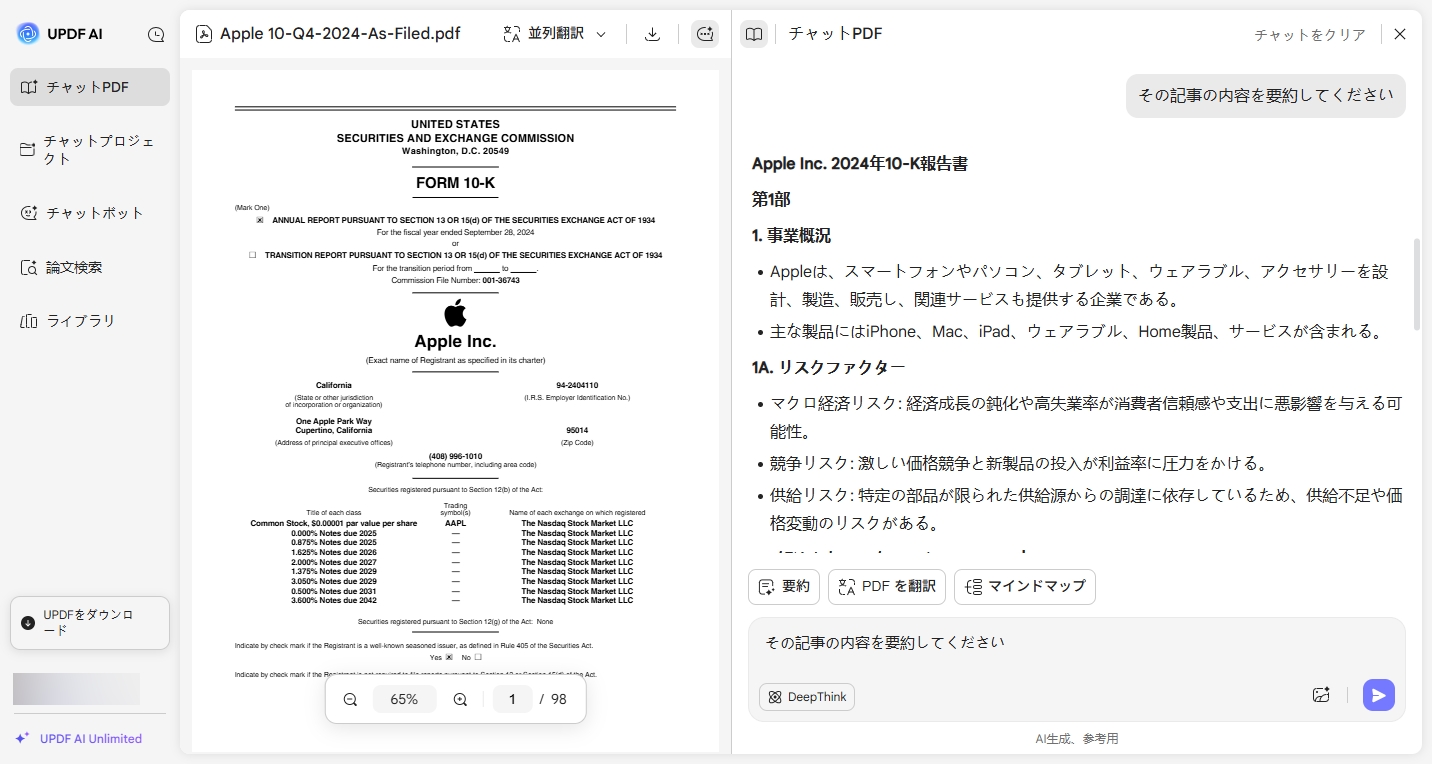Click the 65% zoom level field
Screen dimensions: 1432x764
tap(404, 700)
